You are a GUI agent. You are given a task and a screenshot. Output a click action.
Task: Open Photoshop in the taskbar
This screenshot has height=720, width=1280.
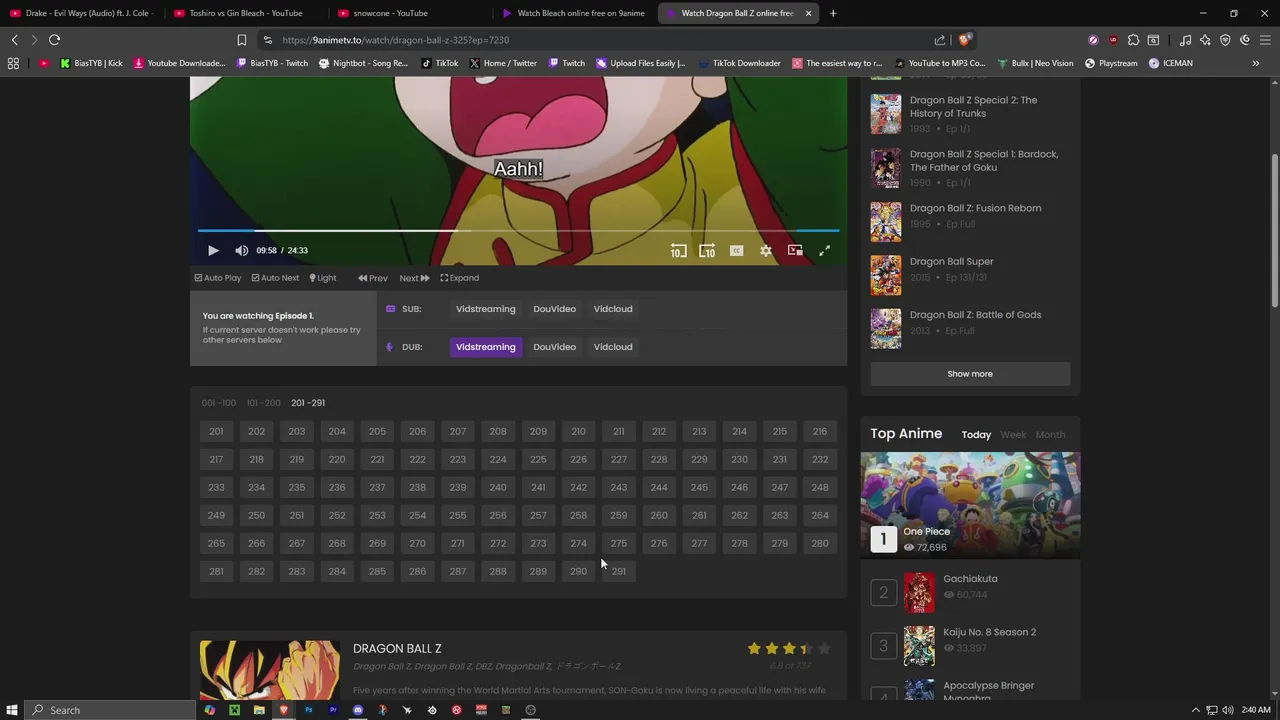[308, 710]
